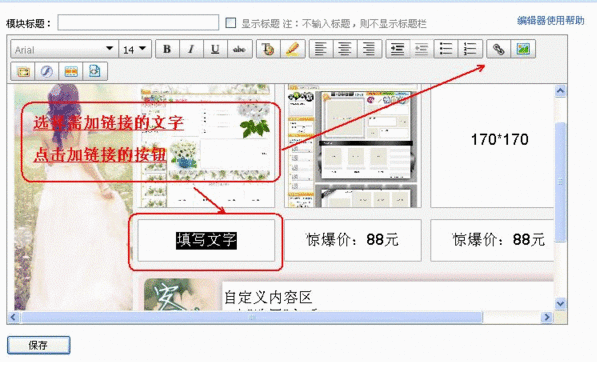
Task: Open the highlight background color tool
Action: (293, 49)
